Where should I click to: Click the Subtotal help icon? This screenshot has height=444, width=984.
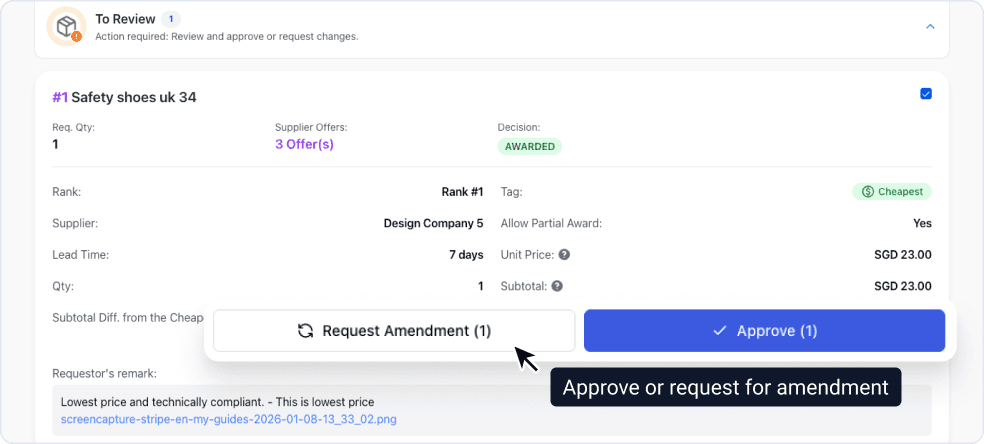[x=557, y=286]
